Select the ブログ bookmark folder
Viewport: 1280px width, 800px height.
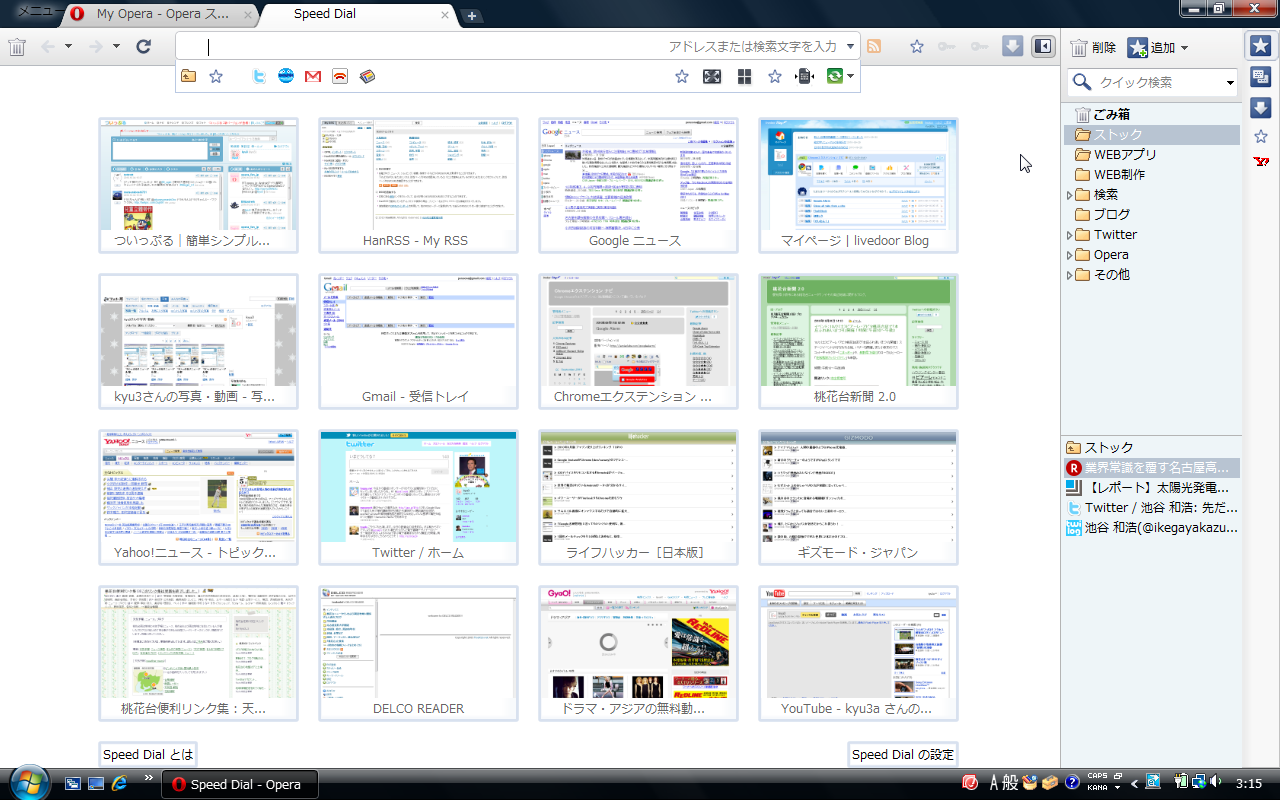coord(1102,215)
